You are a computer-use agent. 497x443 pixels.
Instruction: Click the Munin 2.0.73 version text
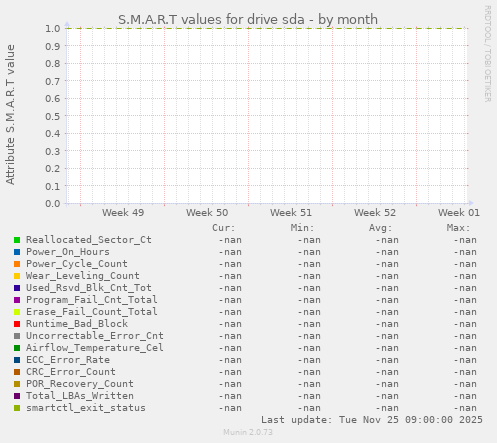(248, 432)
